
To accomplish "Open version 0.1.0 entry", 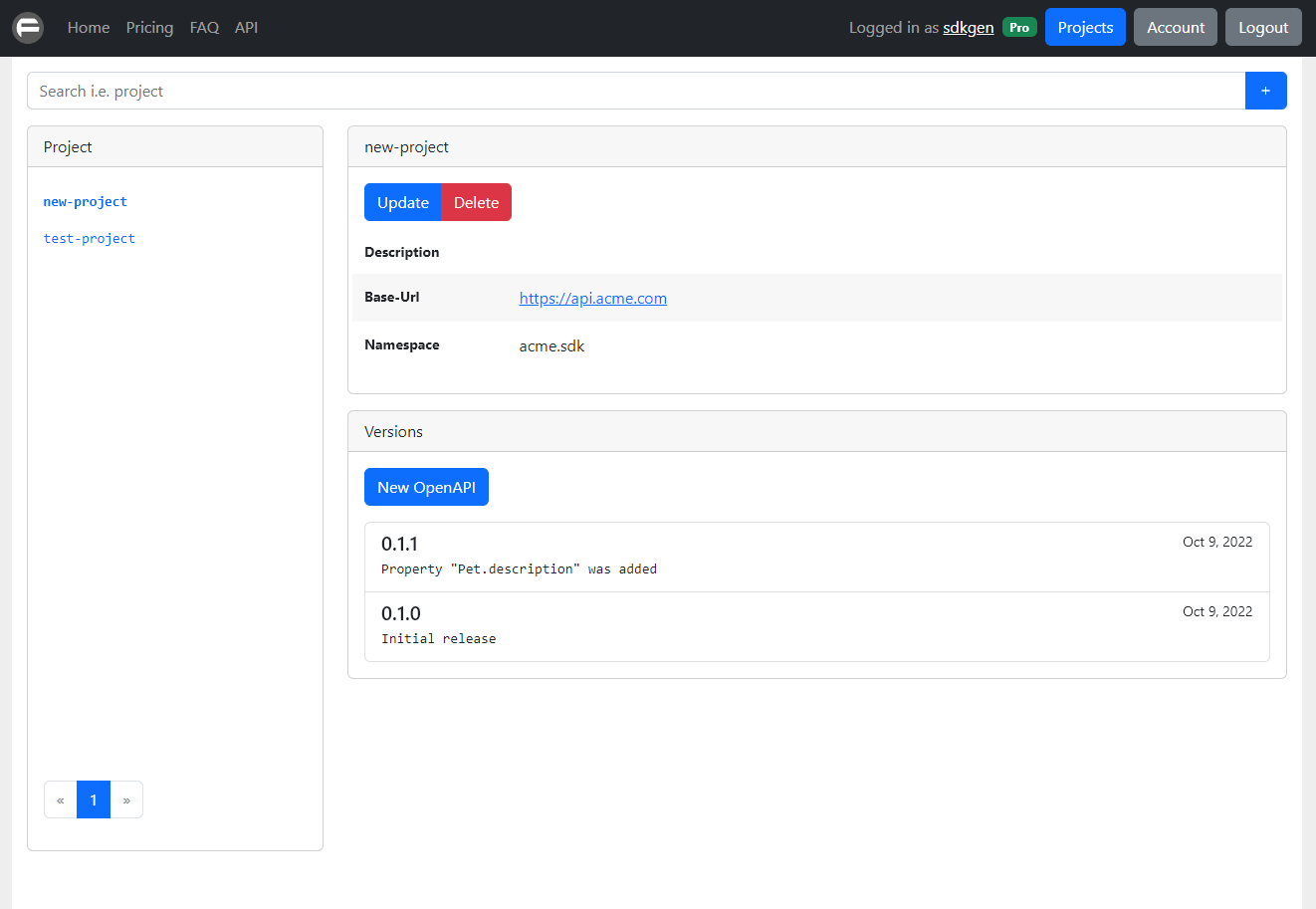I will (817, 626).
